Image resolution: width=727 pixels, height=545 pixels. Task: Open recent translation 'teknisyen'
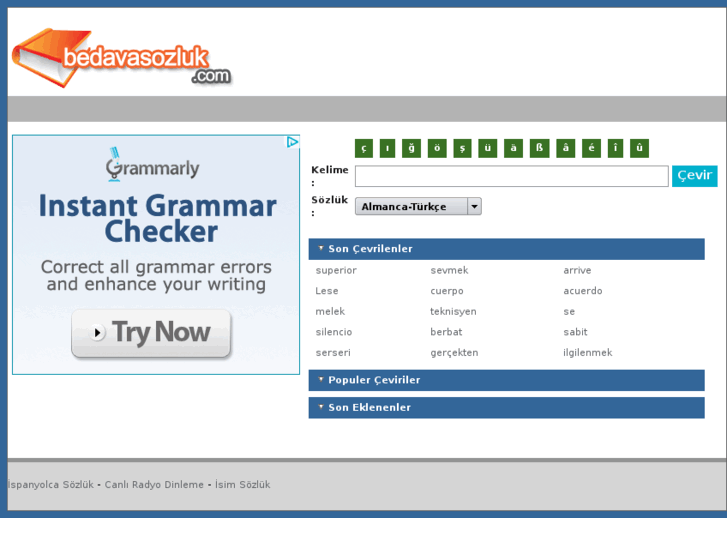pyautogui.click(x=453, y=311)
